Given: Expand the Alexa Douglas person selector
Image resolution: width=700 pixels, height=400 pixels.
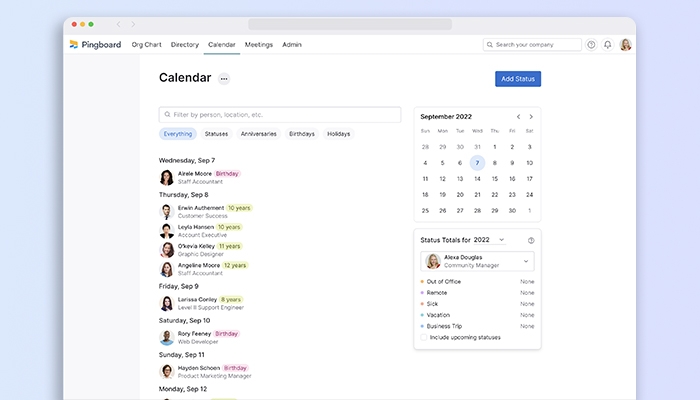Looking at the screenshot, I should pyautogui.click(x=477, y=261).
